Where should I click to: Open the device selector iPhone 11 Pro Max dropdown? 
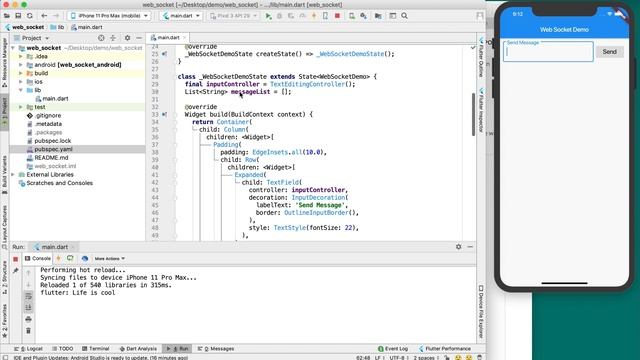(109, 16)
